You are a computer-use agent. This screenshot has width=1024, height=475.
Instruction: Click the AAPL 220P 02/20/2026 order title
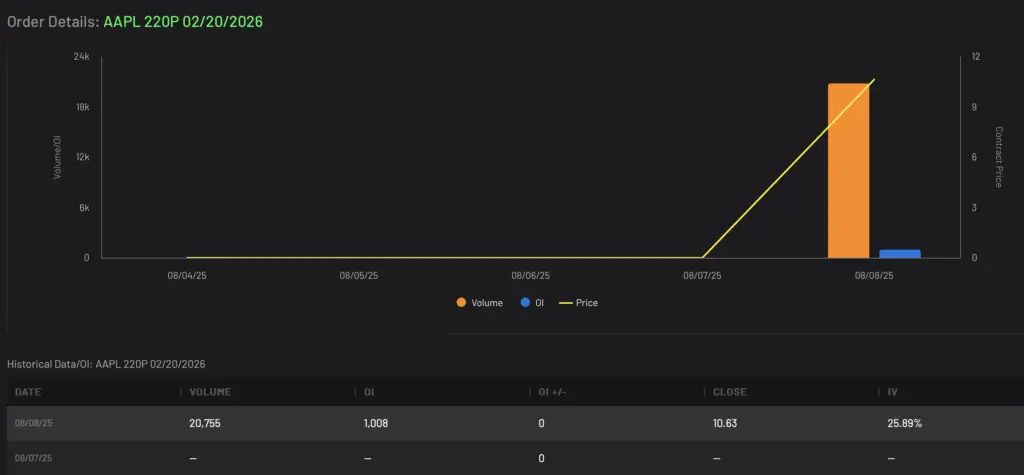183,22
